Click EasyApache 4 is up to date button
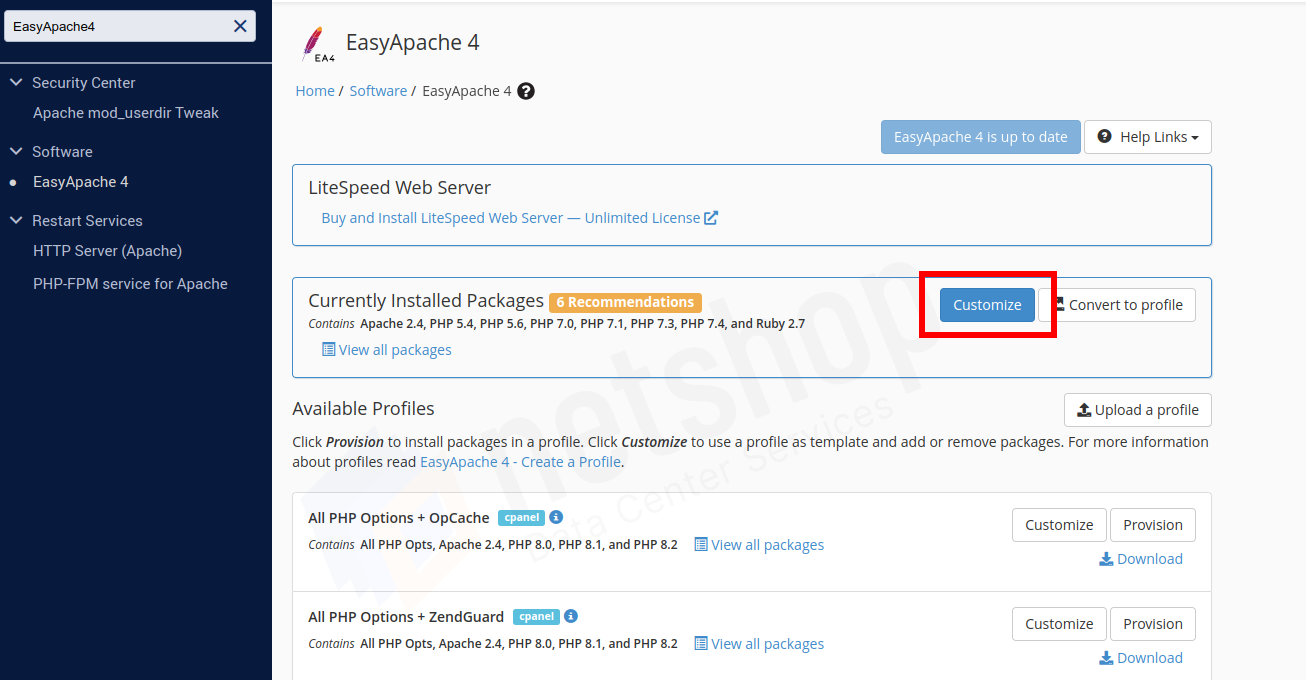Image resolution: width=1306 pixels, height=680 pixels. pos(981,137)
